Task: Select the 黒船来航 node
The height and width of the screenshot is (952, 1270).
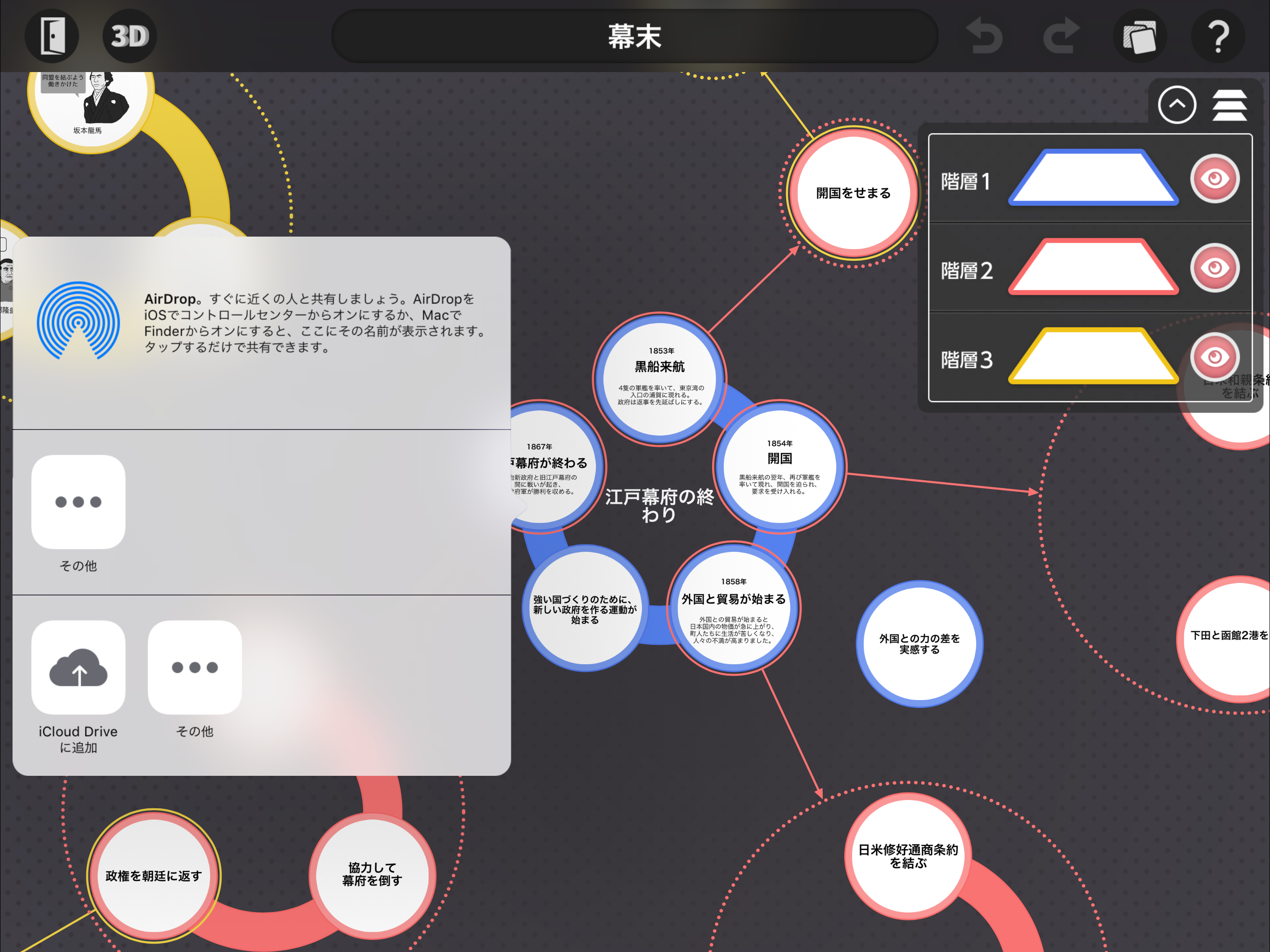Action: pyautogui.click(x=660, y=378)
